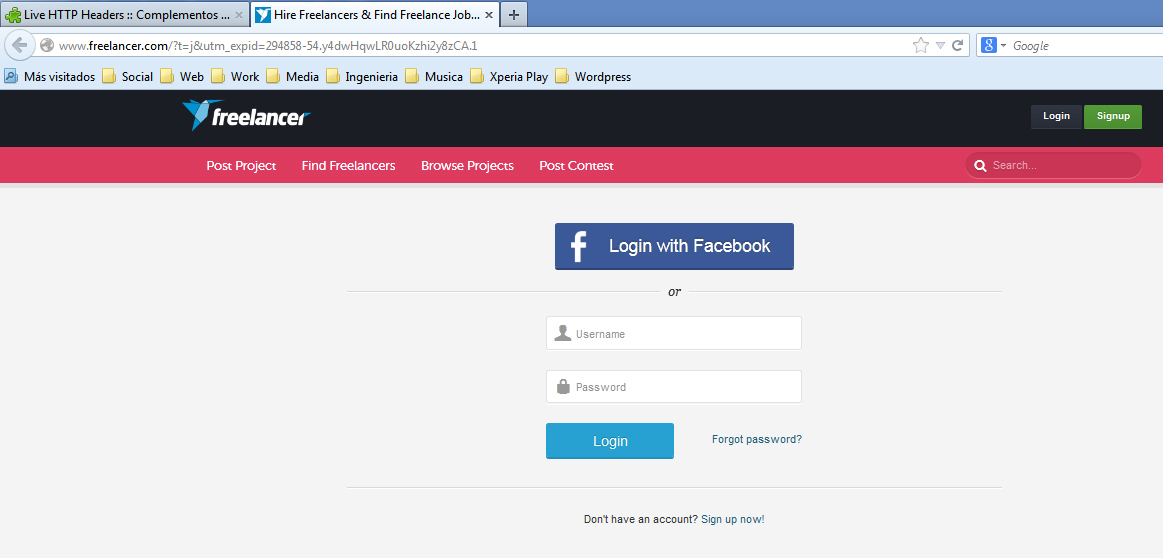The height and width of the screenshot is (558, 1163).
Task: Reload the page with the refresh icon
Action: pos(958,45)
